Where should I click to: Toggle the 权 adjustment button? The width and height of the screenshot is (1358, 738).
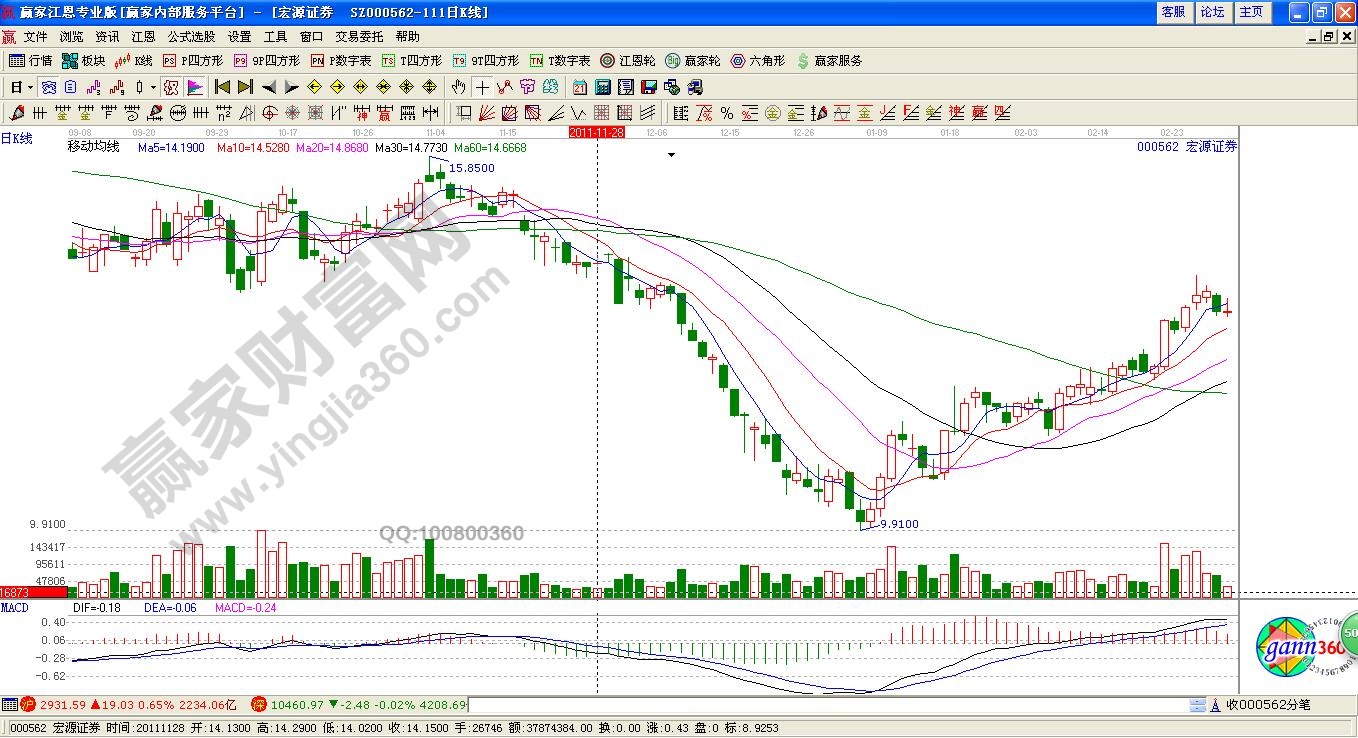point(170,87)
